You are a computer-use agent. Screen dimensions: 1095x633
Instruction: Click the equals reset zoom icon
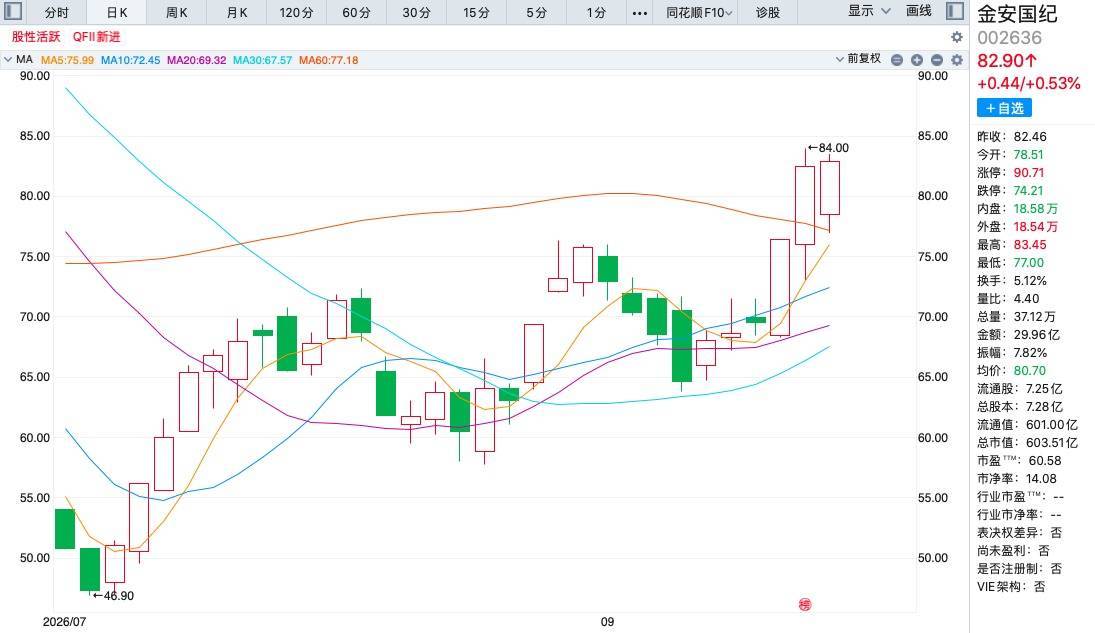pos(897,60)
